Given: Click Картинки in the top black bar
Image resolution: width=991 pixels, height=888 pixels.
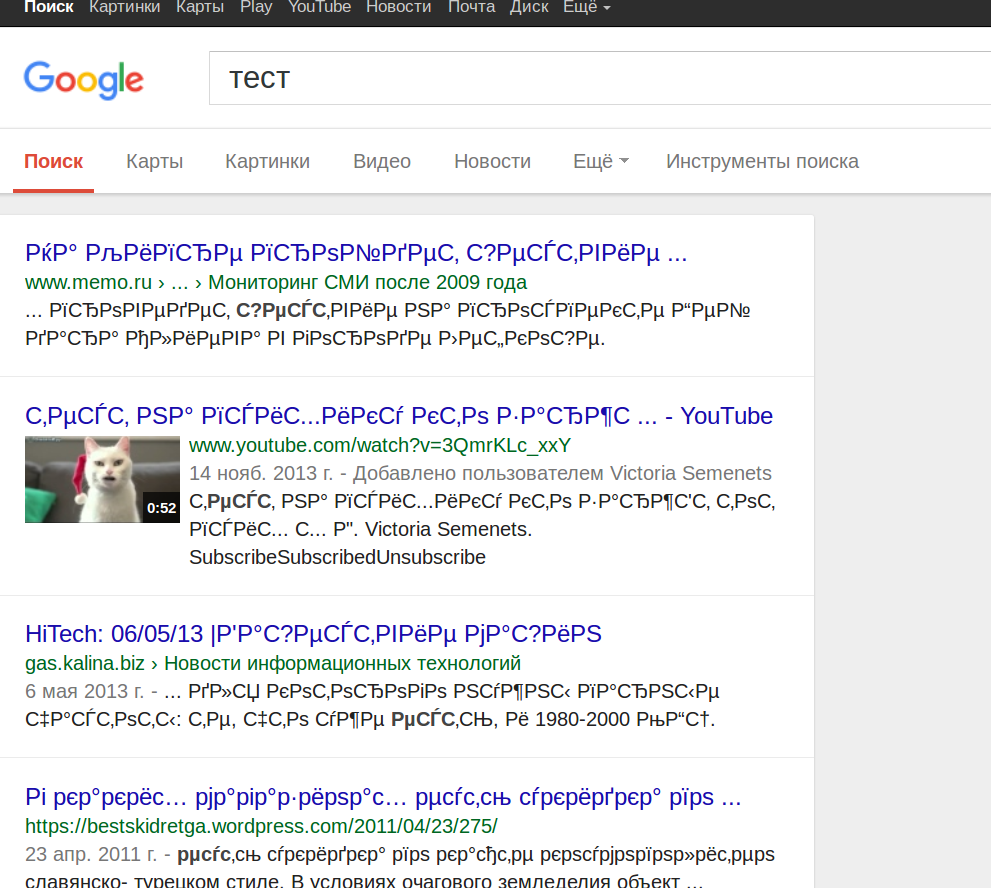Looking at the screenshot, I should [125, 8].
